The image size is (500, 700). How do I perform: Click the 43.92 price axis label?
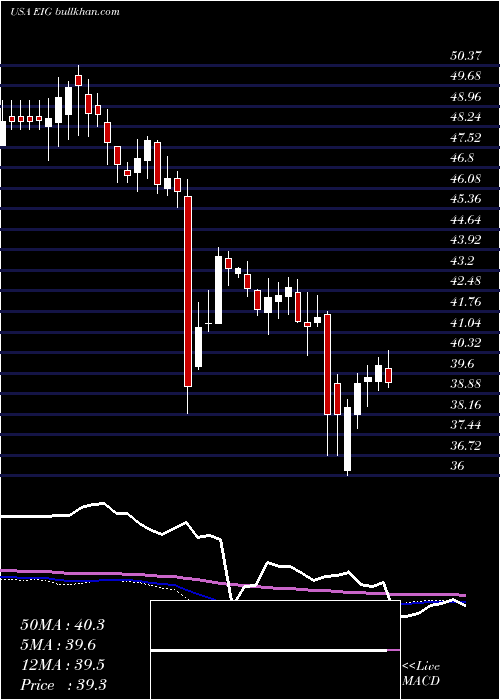[466, 240]
